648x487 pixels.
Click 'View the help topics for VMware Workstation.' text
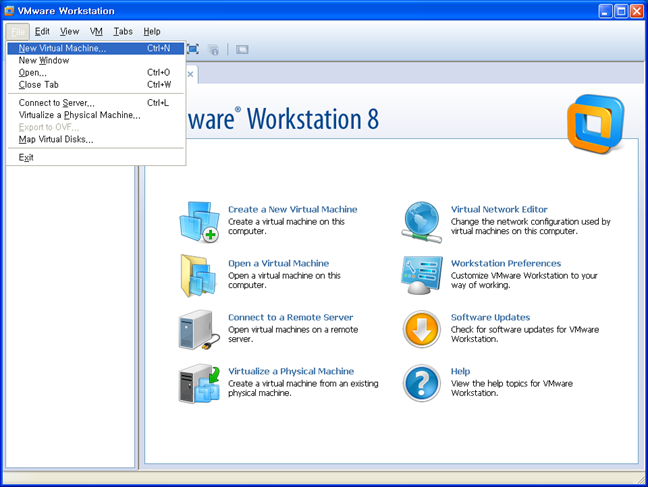pyautogui.click(x=512, y=388)
